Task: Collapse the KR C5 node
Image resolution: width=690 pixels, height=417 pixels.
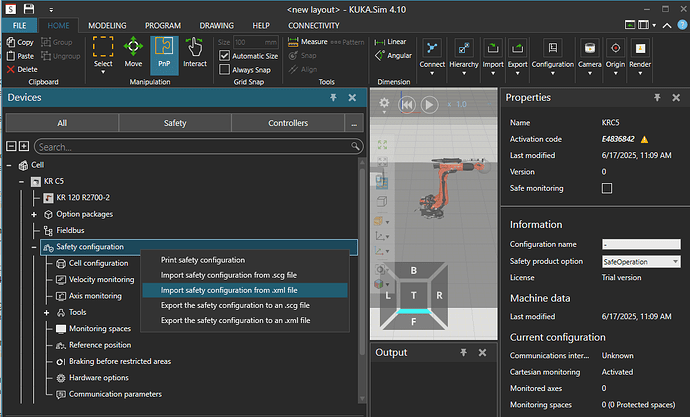Action: 21,181
